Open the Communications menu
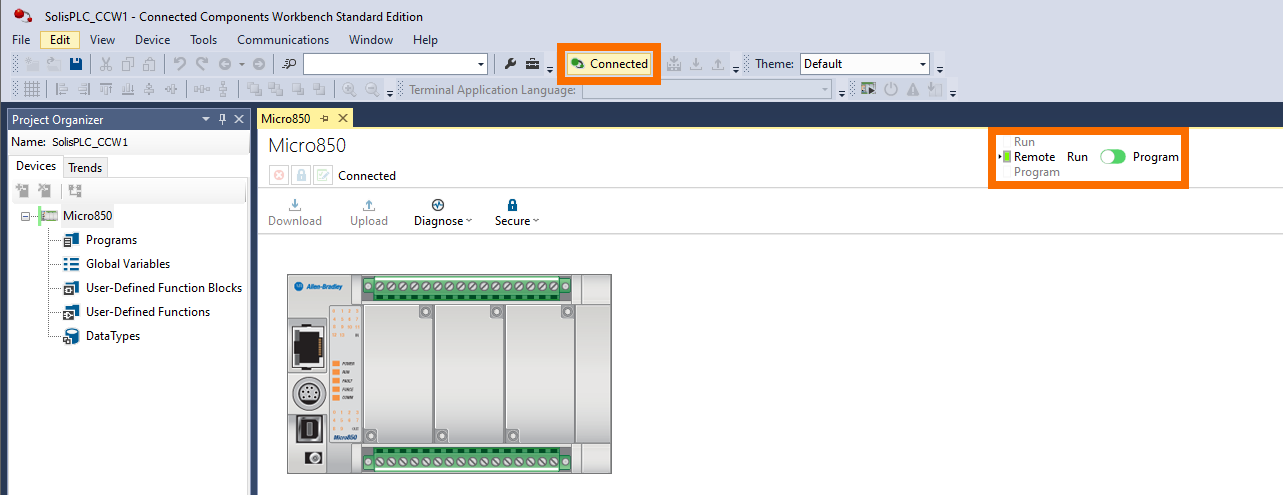This screenshot has height=495, width=1283. 283,40
